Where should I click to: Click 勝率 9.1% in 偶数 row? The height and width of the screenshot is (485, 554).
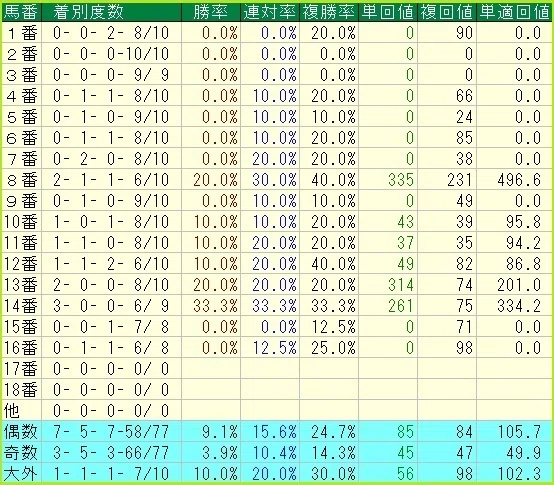point(220,431)
